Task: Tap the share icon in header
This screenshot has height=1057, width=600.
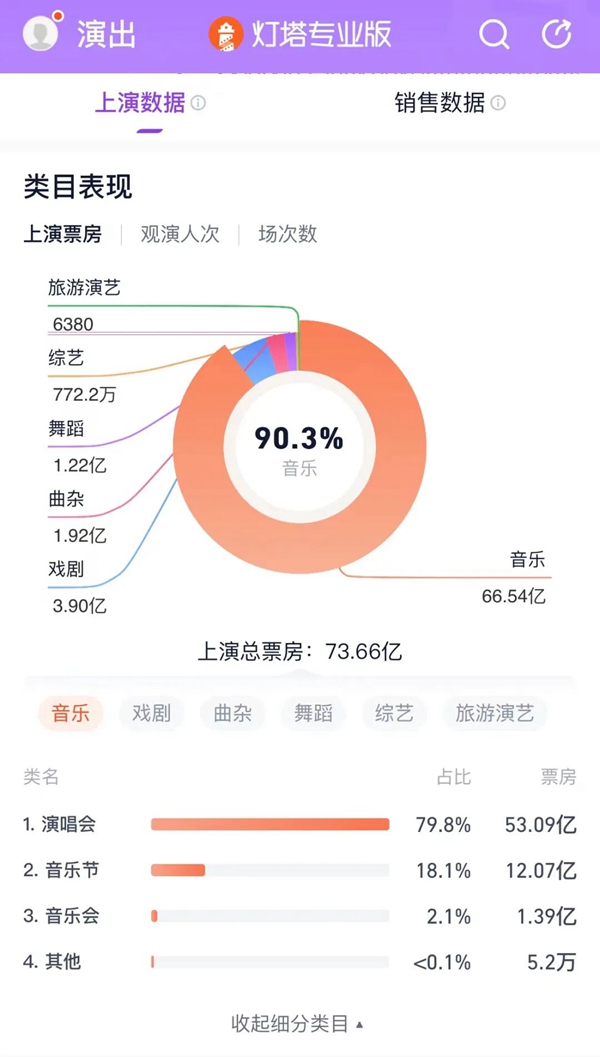Action: 556,35
